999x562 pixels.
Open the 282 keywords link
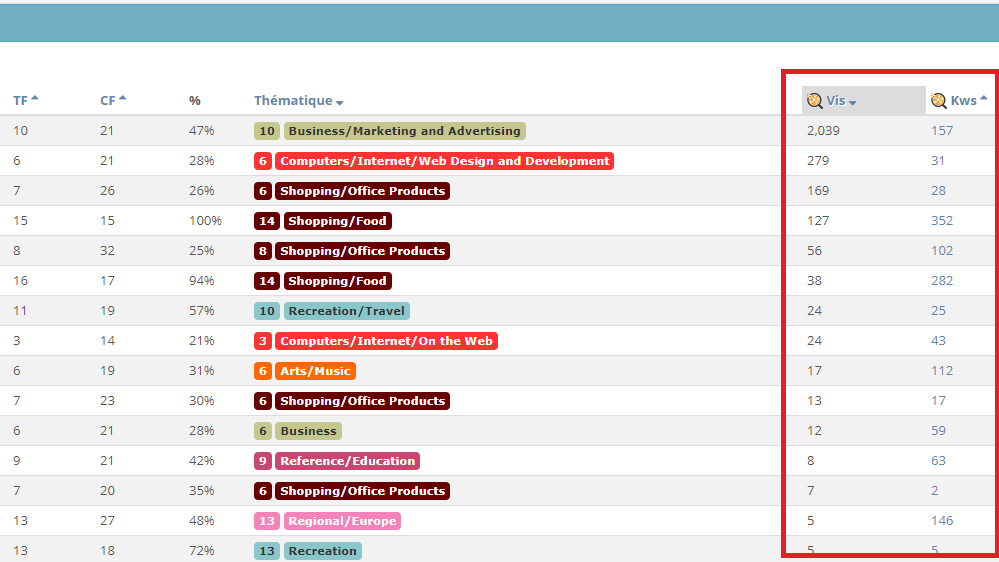coord(942,280)
